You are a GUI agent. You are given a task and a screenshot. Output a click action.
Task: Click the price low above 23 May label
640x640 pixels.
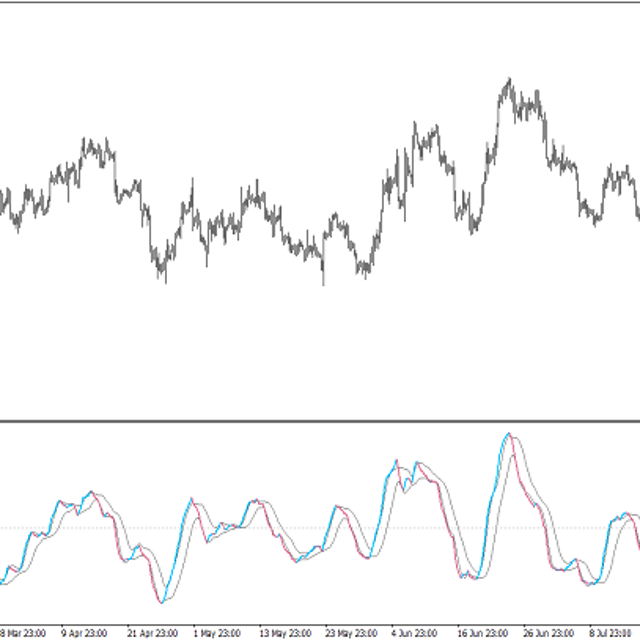323,283
